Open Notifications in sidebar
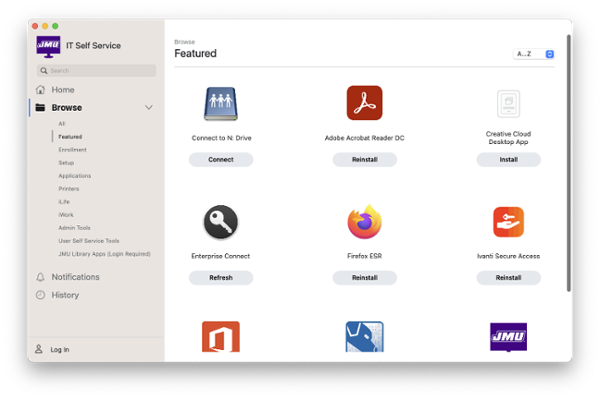The width and height of the screenshot is (600, 399). click(75, 277)
